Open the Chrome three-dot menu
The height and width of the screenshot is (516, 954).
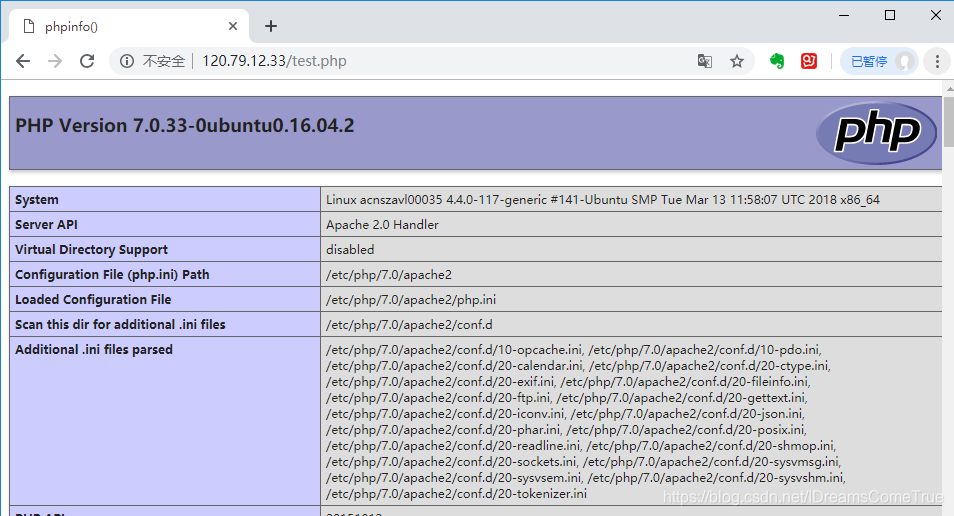click(937, 61)
